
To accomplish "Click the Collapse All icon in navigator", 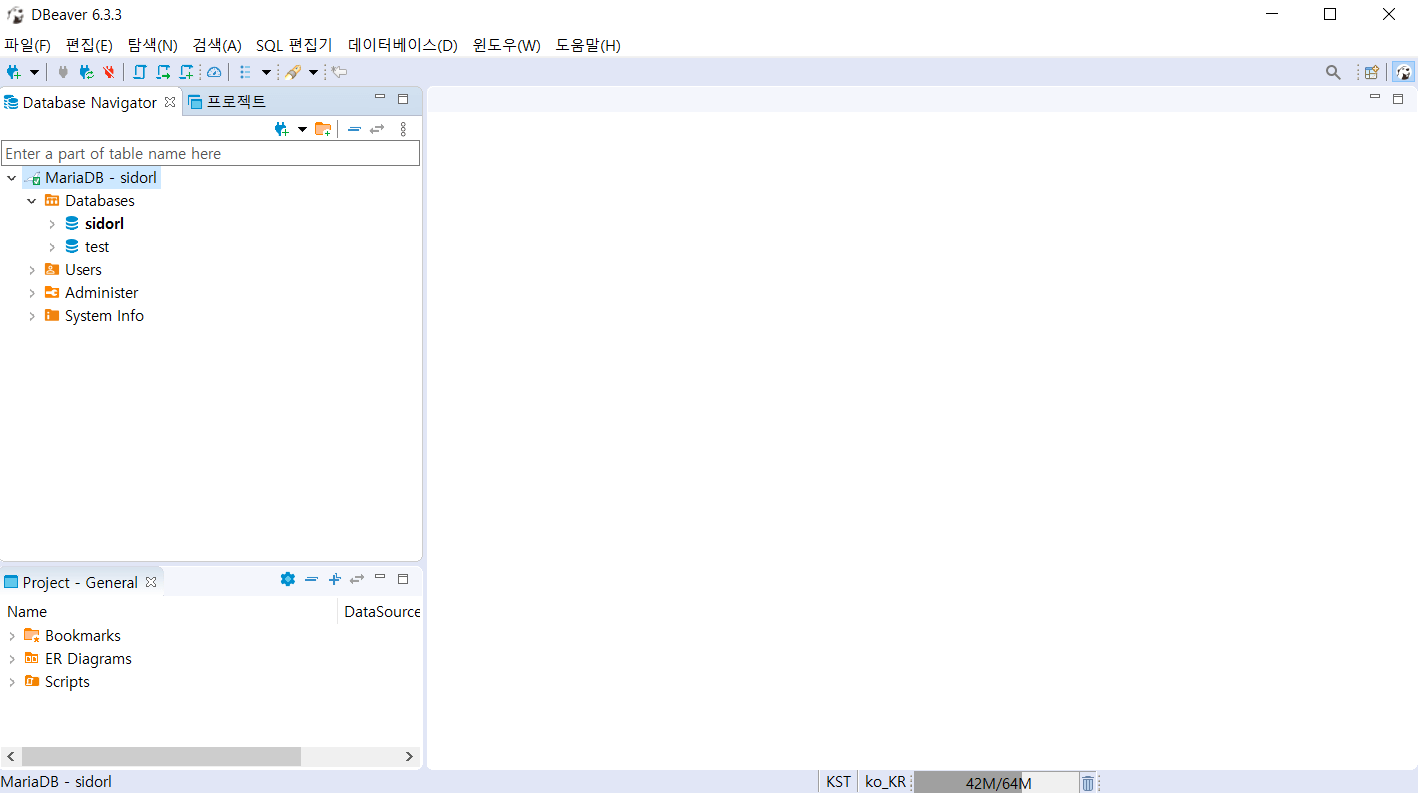I will tap(354, 129).
